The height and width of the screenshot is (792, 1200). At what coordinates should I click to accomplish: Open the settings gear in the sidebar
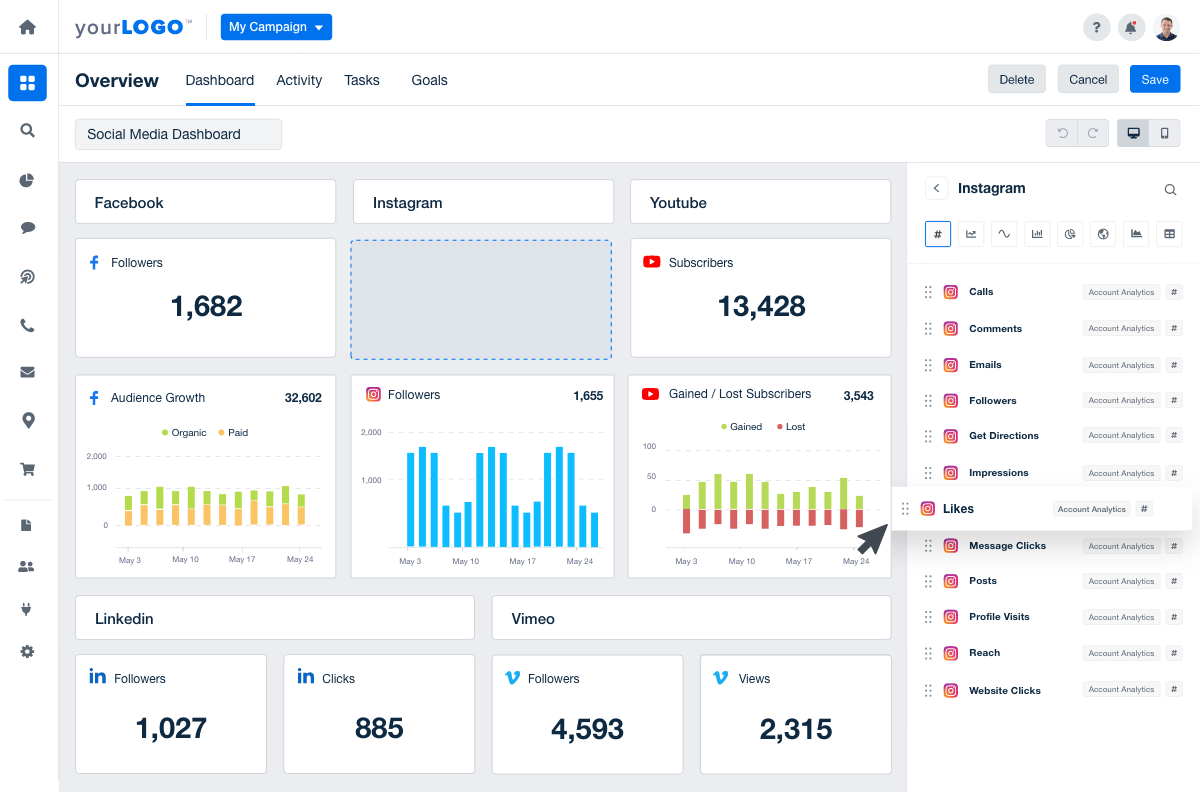pos(27,651)
